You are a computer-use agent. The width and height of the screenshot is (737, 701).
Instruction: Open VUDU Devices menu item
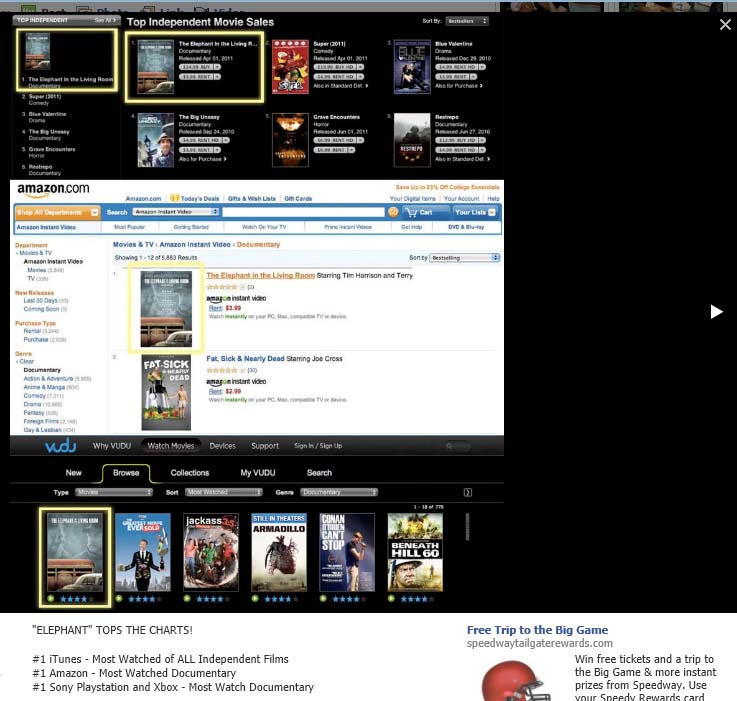(222, 446)
